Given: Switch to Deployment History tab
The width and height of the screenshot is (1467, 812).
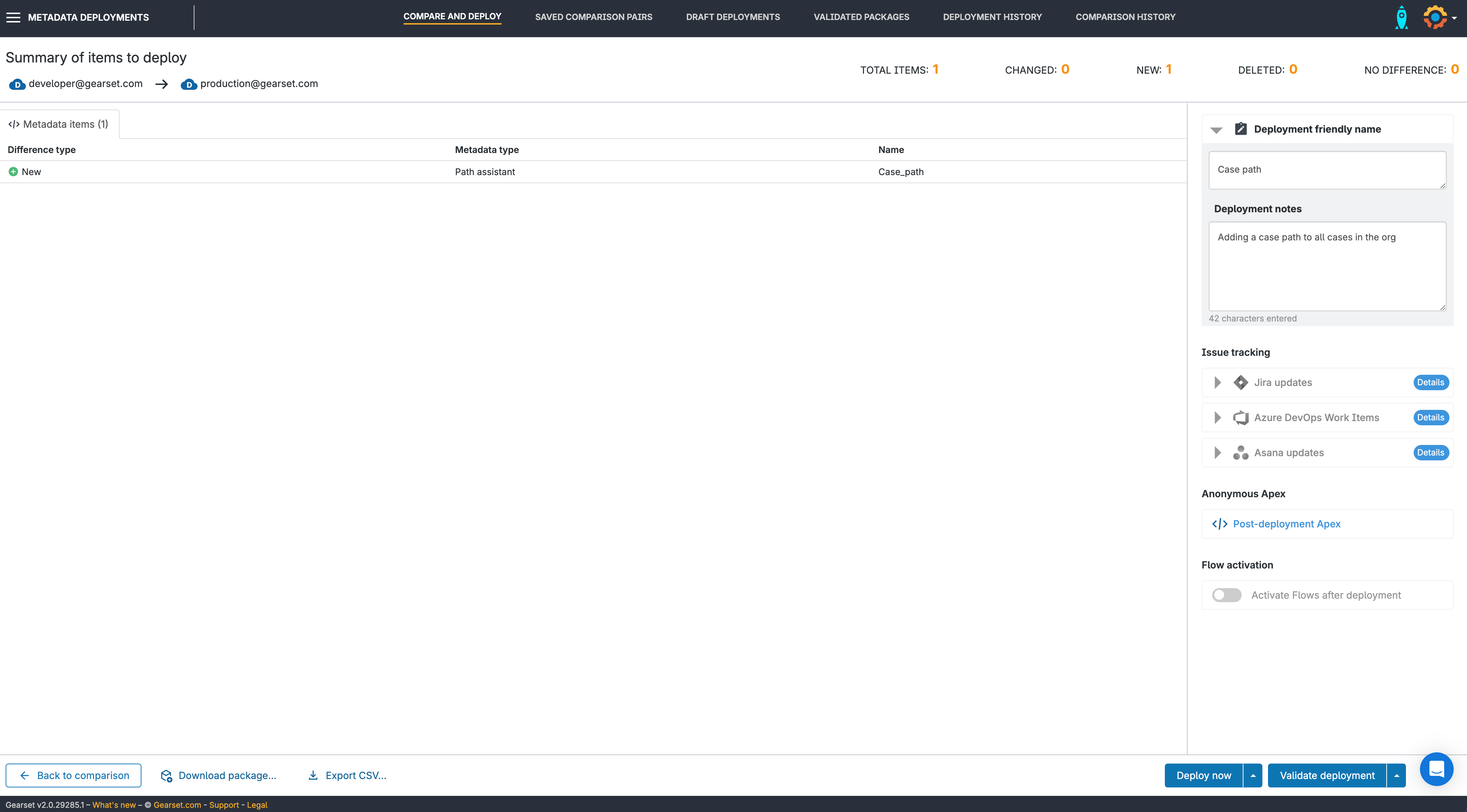Looking at the screenshot, I should (x=992, y=17).
